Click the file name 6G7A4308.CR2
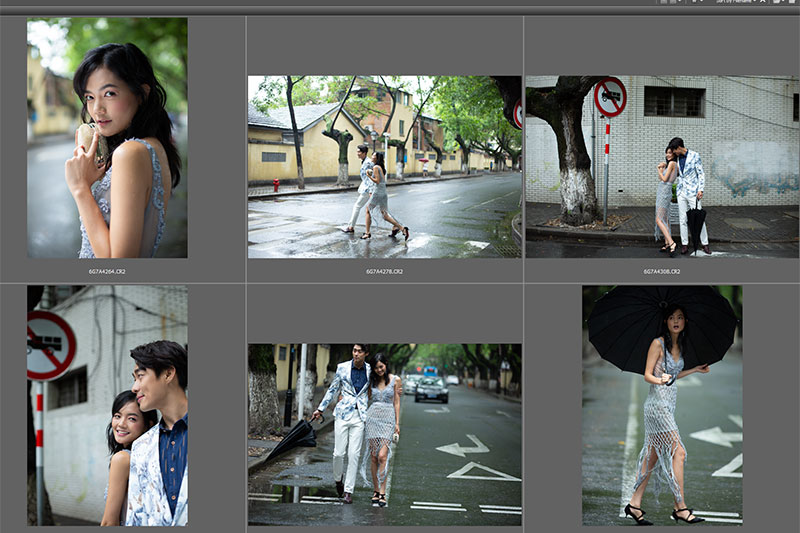Image resolution: width=800 pixels, height=533 pixels. tap(662, 272)
